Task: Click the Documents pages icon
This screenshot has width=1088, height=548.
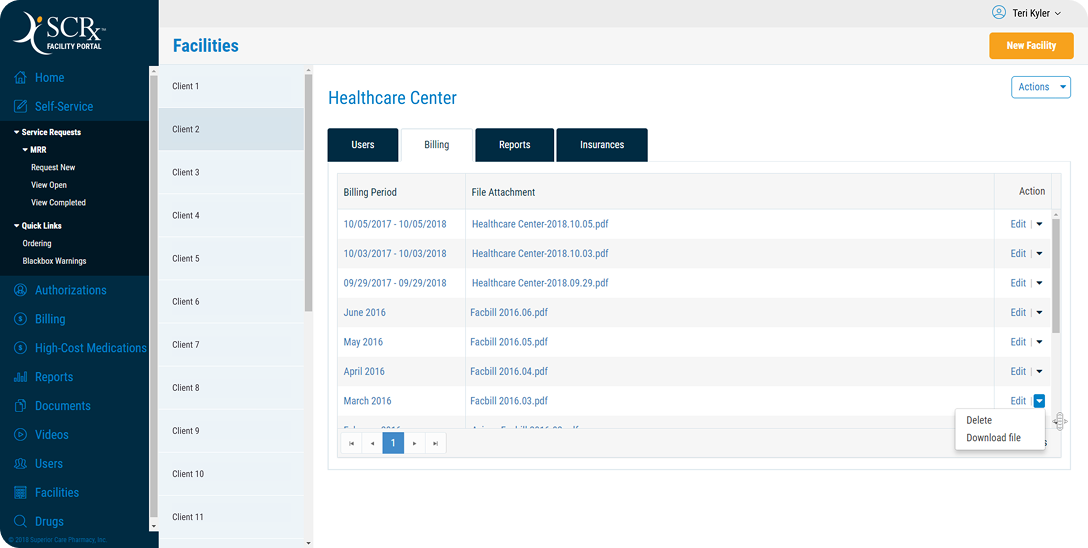Action: click(x=21, y=406)
